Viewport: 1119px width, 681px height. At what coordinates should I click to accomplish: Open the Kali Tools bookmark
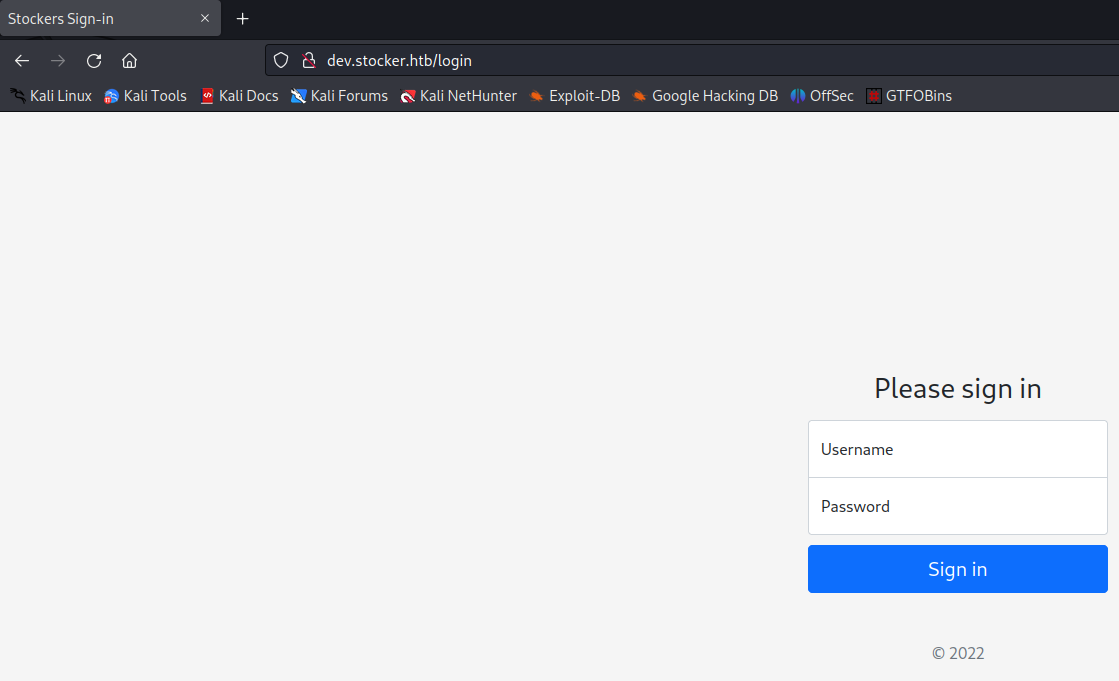tap(146, 96)
